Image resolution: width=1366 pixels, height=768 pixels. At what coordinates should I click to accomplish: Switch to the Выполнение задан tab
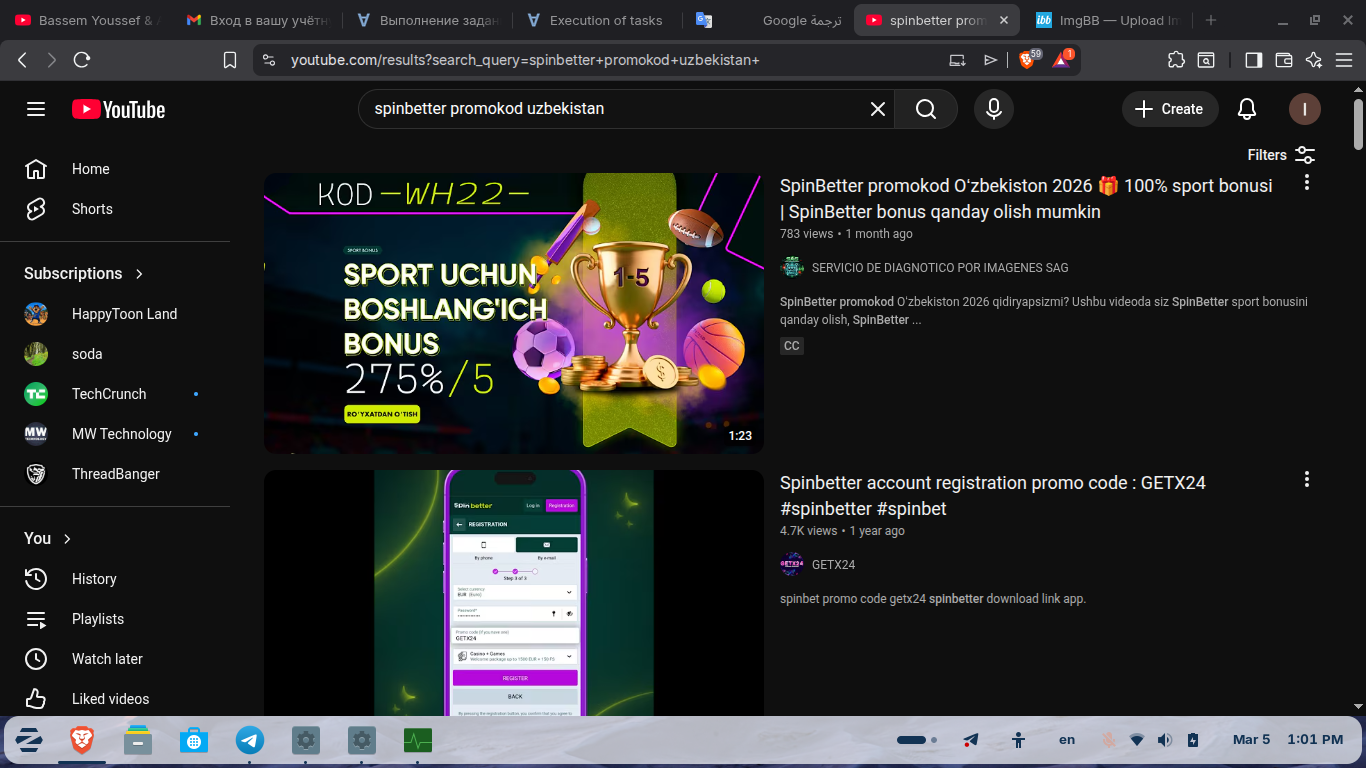427,20
